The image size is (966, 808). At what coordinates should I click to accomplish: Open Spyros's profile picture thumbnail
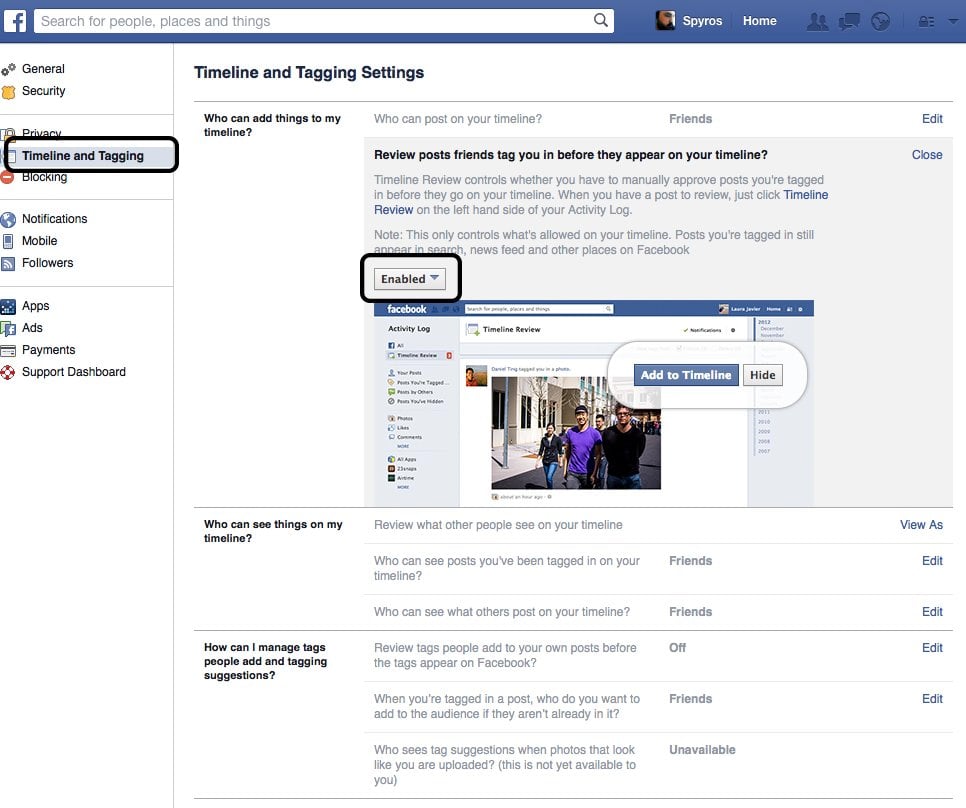point(665,20)
